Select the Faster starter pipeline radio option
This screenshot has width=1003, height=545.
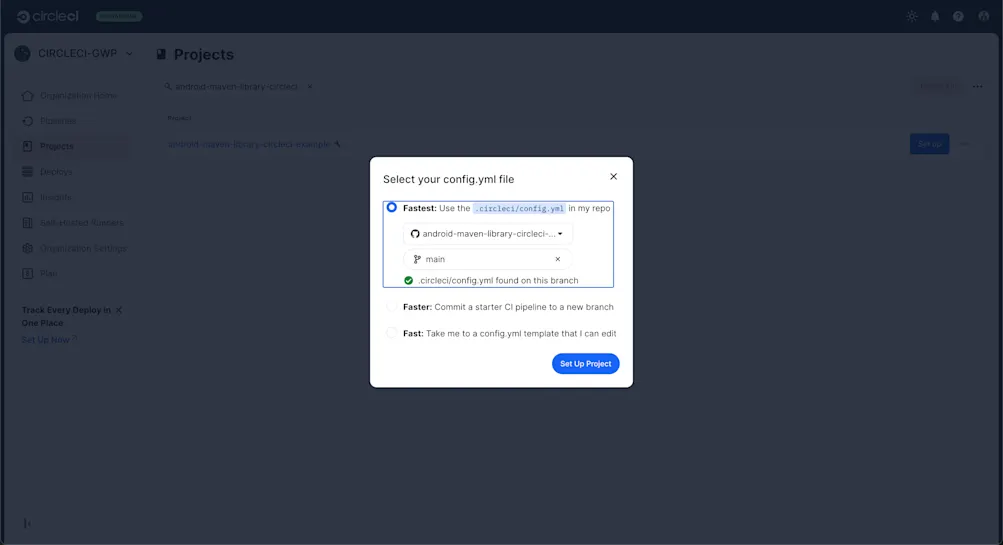[x=391, y=306]
